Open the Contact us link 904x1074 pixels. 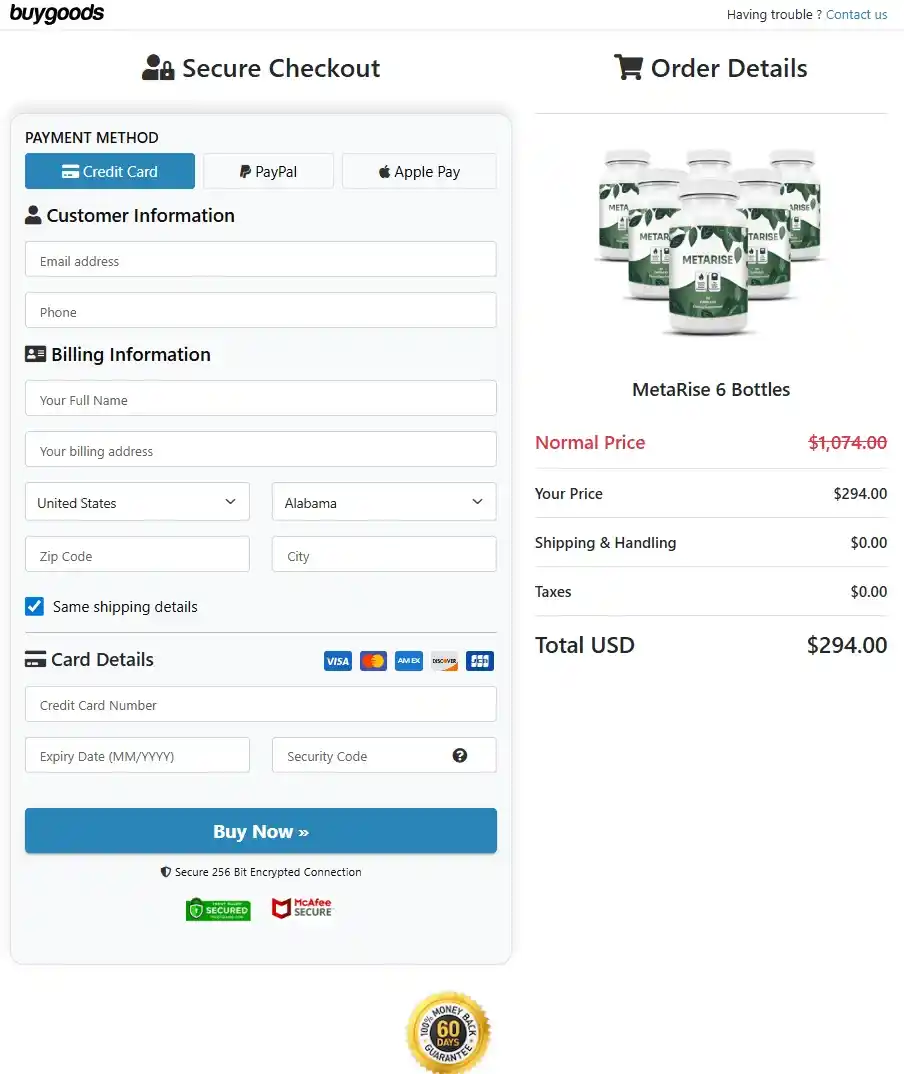click(857, 14)
